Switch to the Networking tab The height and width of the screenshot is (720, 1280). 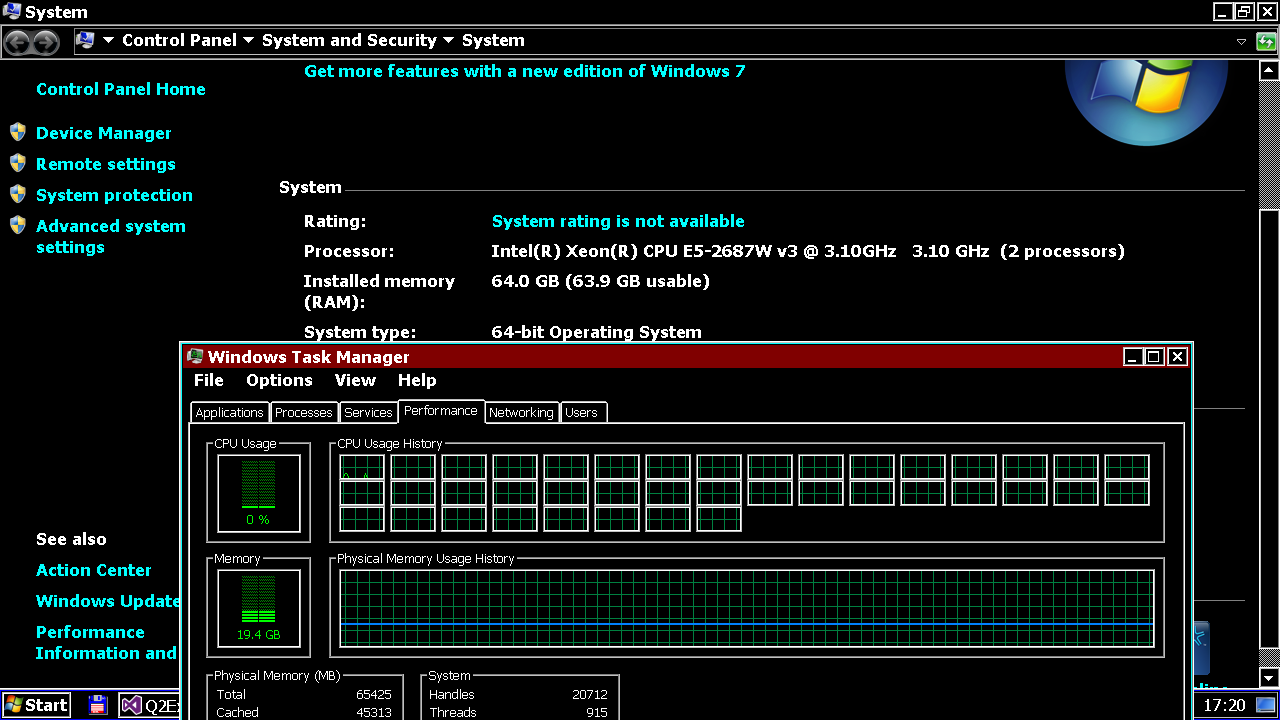521,412
